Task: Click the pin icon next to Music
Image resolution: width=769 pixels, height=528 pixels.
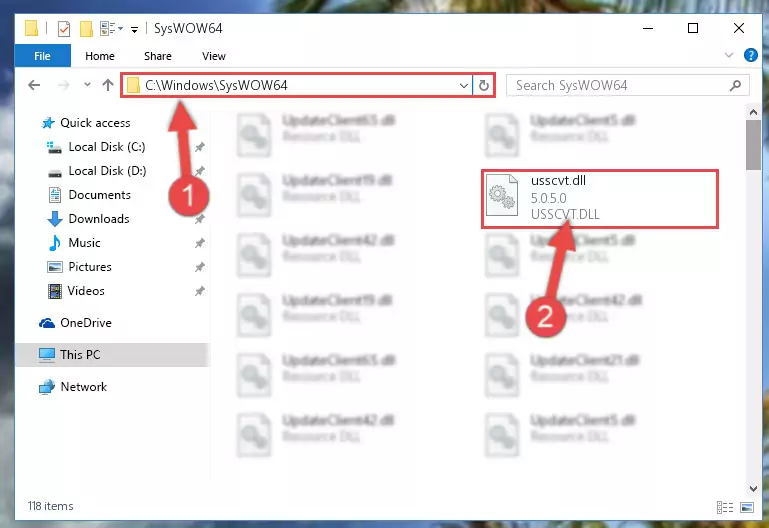Action: pyautogui.click(x=200, y=243)
